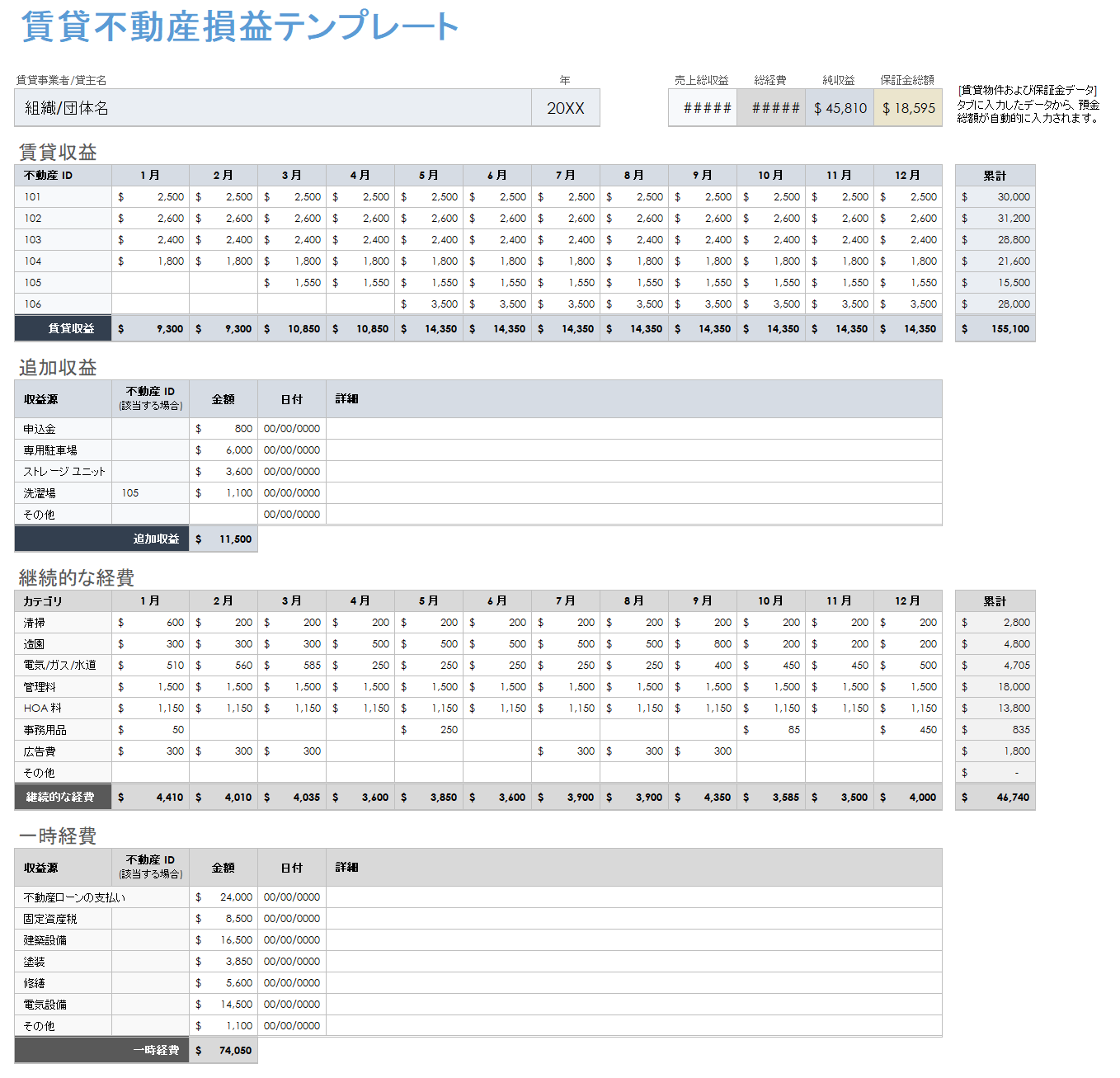Select the 102 row cumulative 31,200
Screen dimensions: 1120x1078
[995, 219]
